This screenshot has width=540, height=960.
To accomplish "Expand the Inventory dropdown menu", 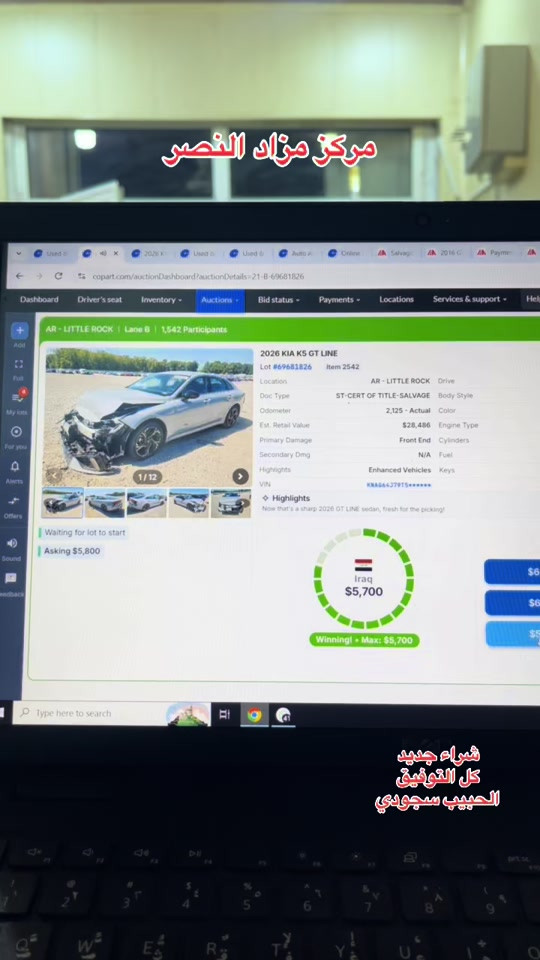I will 162,299.
